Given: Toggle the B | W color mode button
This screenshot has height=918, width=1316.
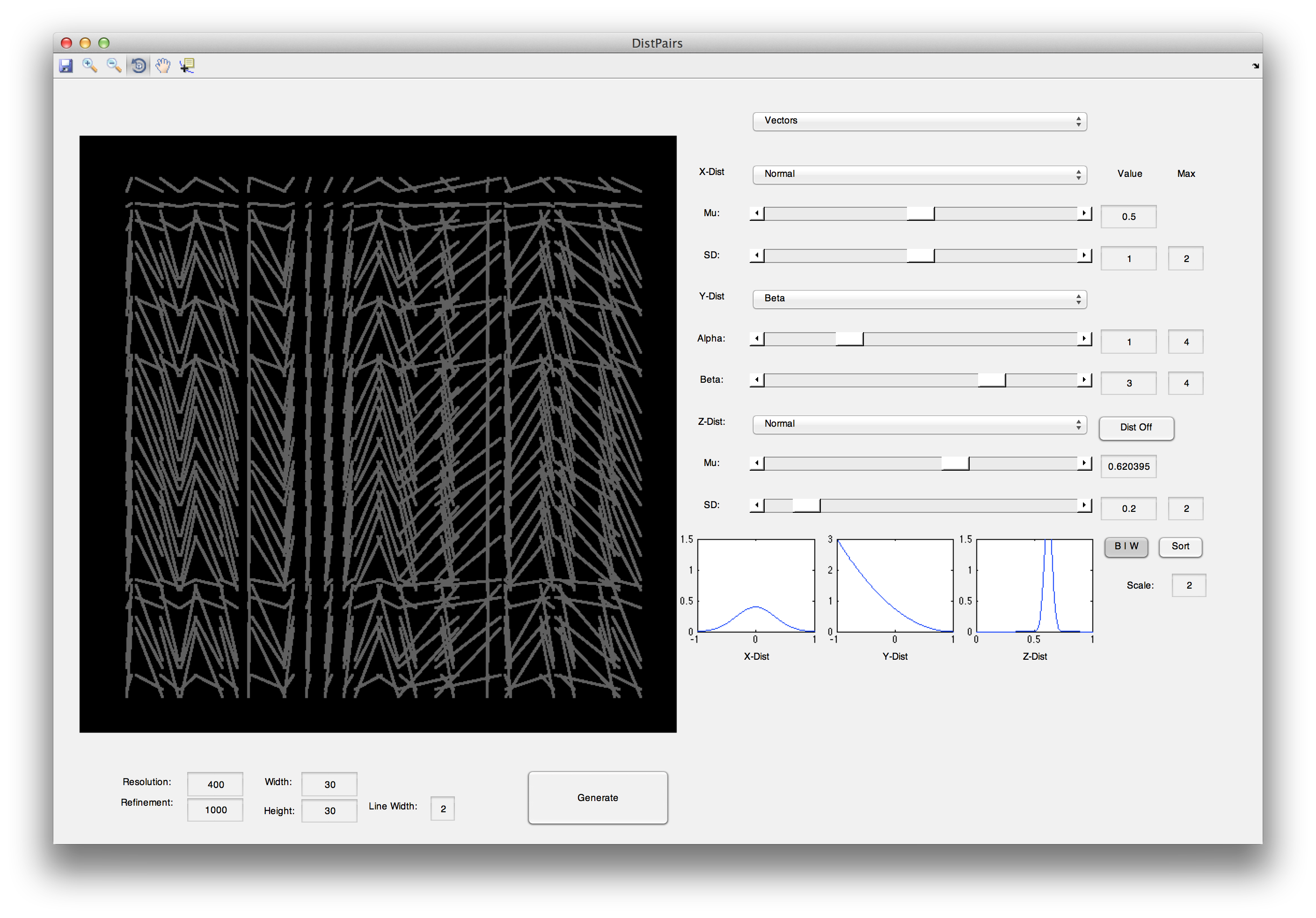Looking at the screenshot, I should (1126, 546).
